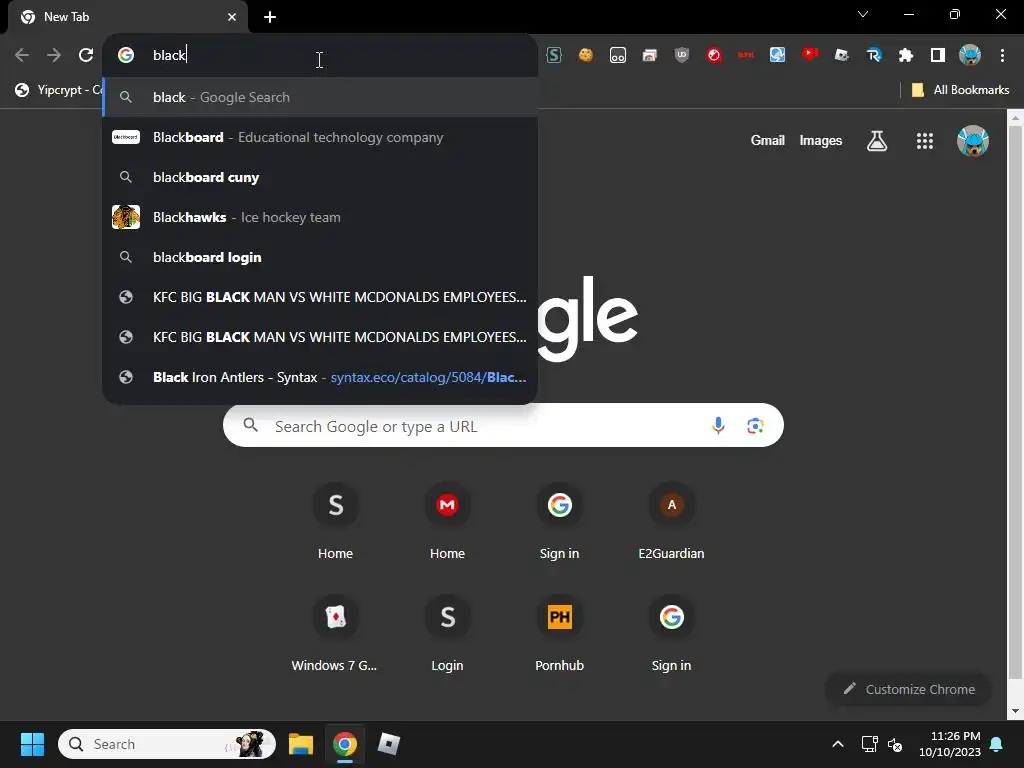Image resolution: width=1024 pixels, height=768 pixels.
Task: Choose "blackboard login" suggestion
Action: [x=320, y=257]
